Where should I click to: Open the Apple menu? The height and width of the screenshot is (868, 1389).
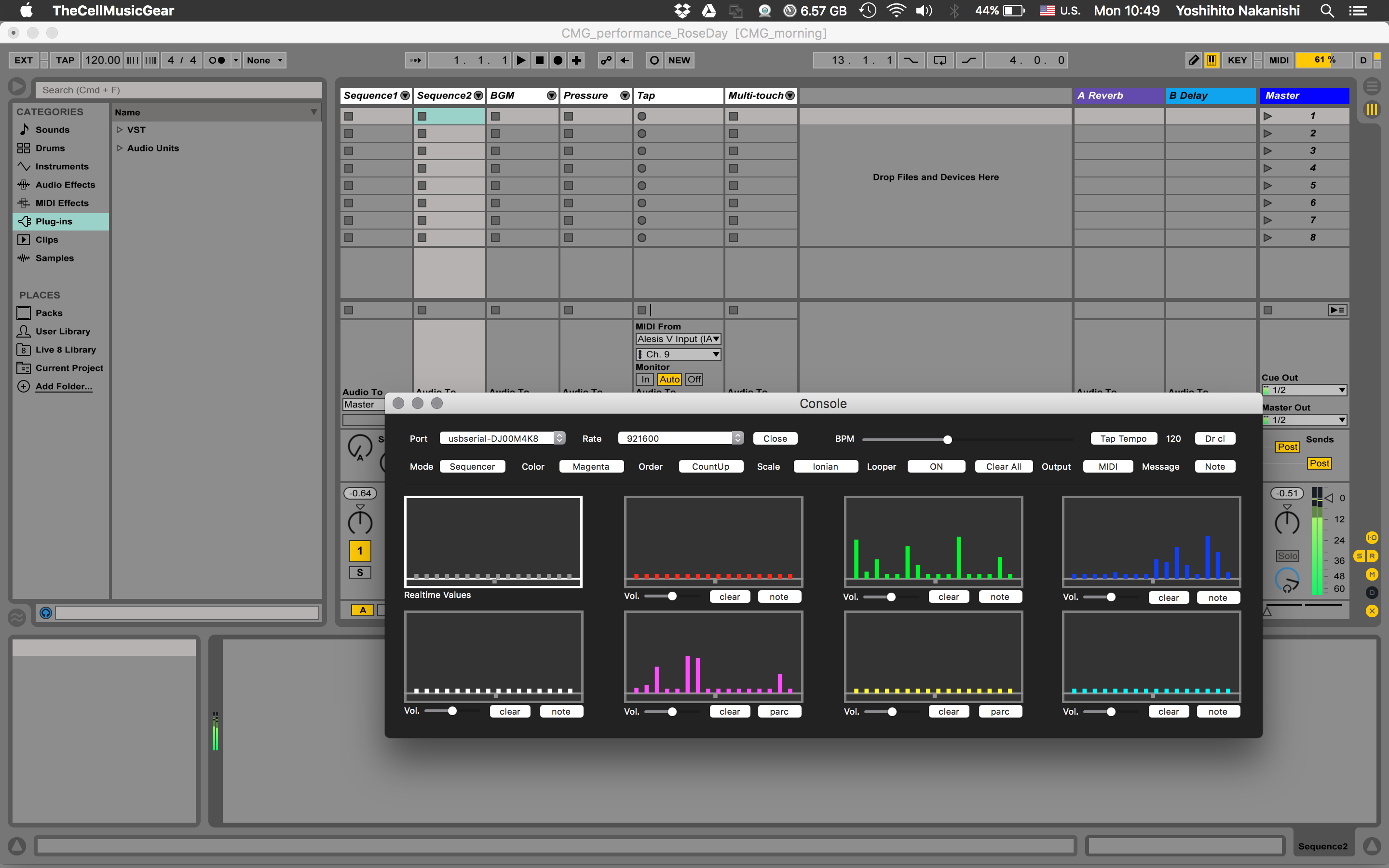pos(26,10)
